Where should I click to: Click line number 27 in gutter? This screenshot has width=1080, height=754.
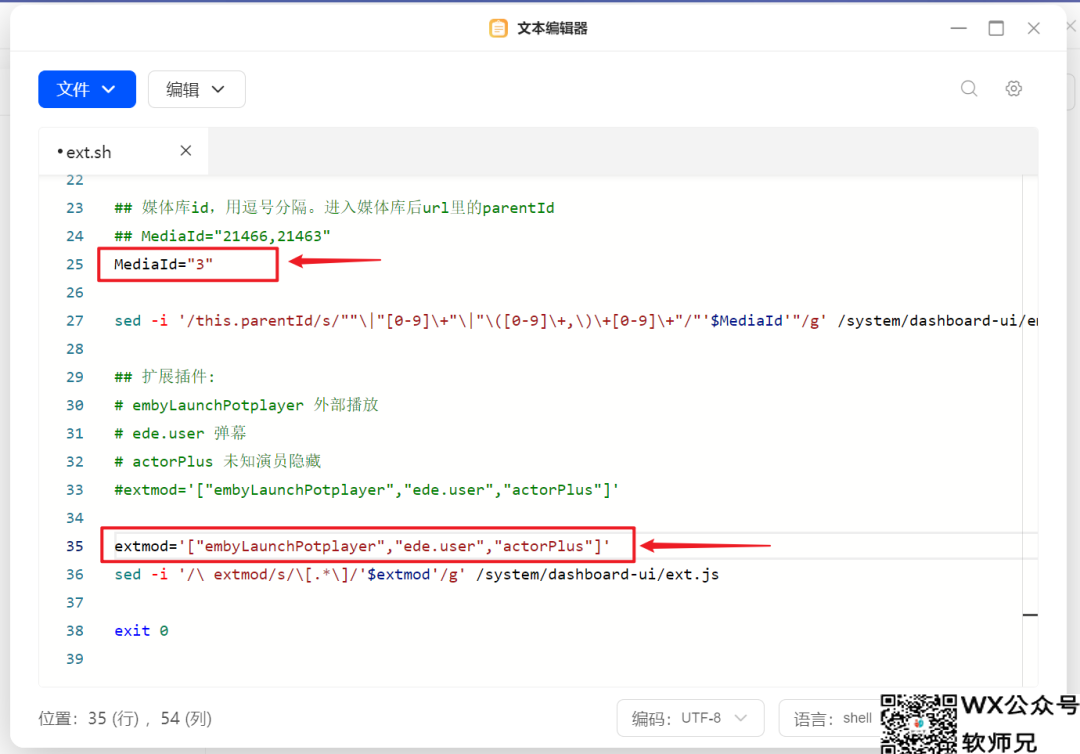74,321
